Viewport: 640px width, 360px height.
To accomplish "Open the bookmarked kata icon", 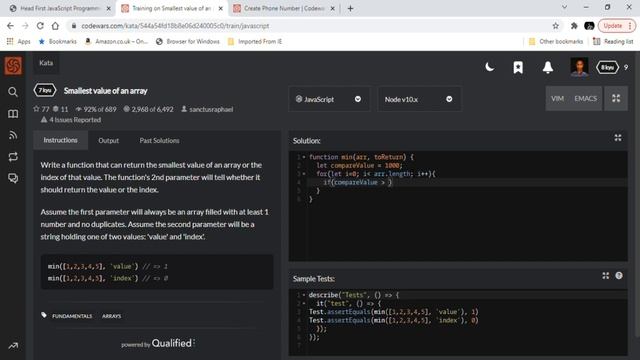I will [x=518, y=67].
